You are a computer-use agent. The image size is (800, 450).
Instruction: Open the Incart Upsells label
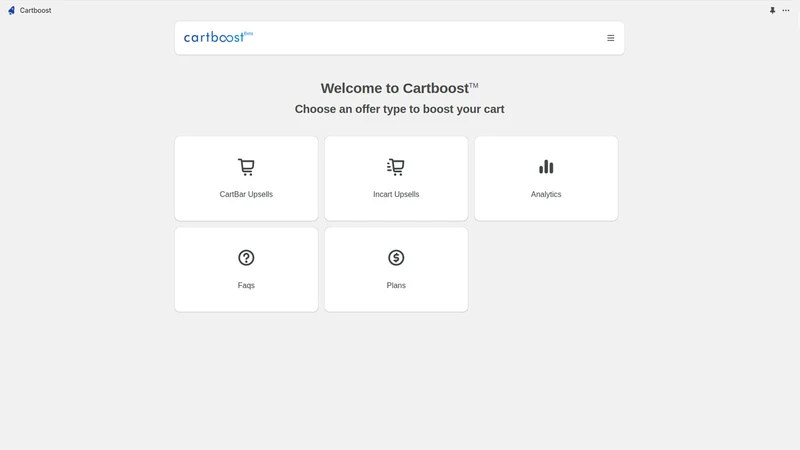pyautogui.click(x=396, y=194)
